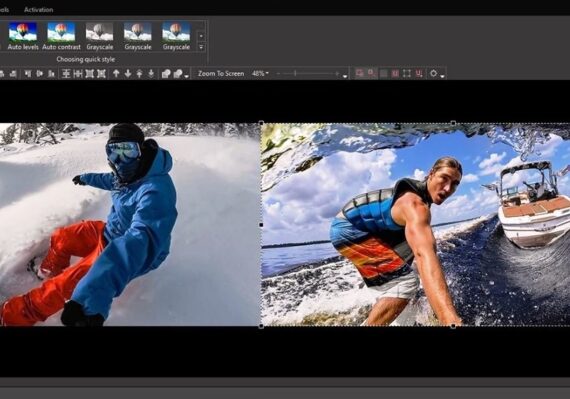Click the double up arrow bring-to-top icon

[139, 74]
